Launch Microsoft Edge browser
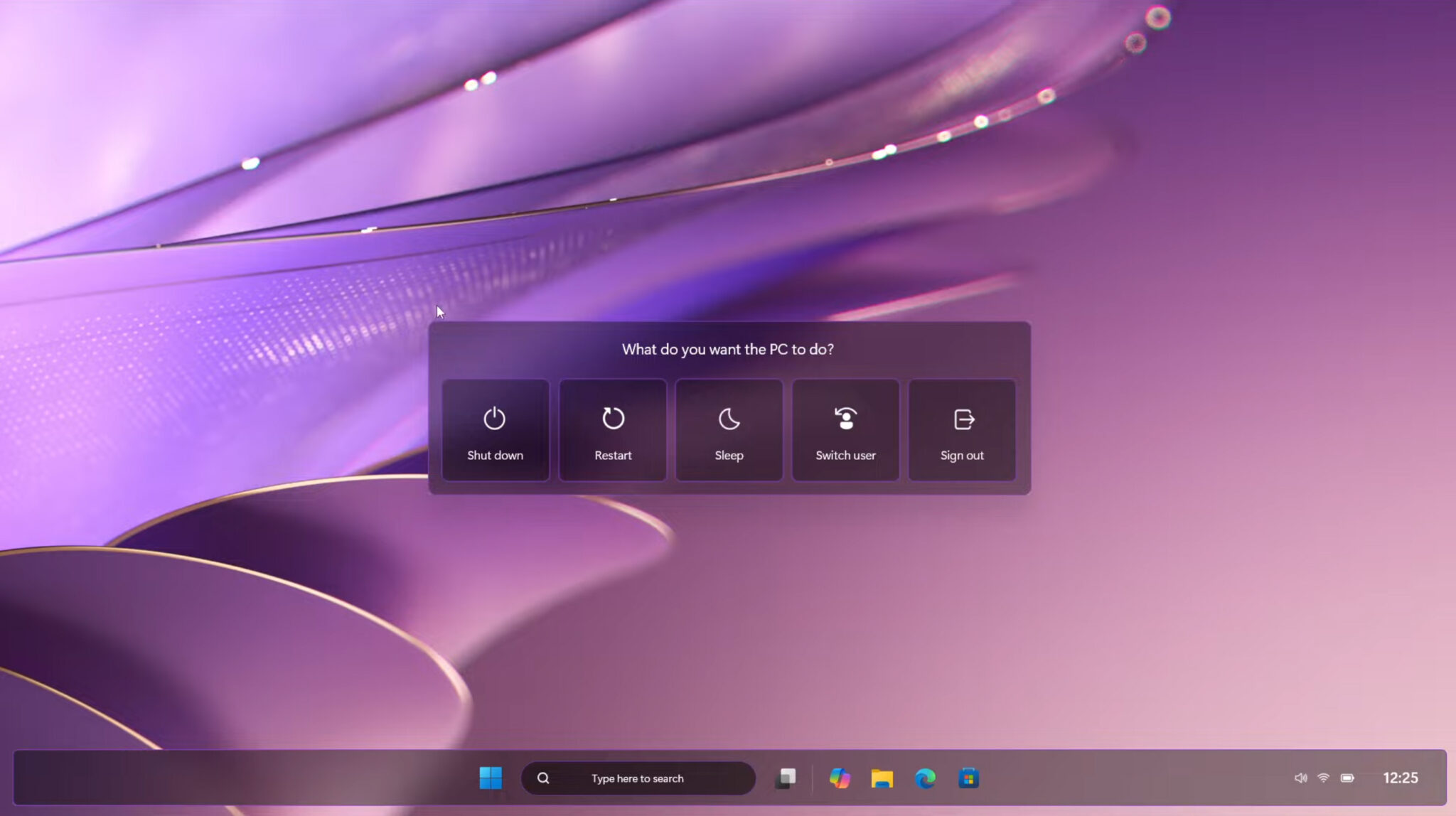This screenshot has width=1456, height=816. tap(926, 778)
